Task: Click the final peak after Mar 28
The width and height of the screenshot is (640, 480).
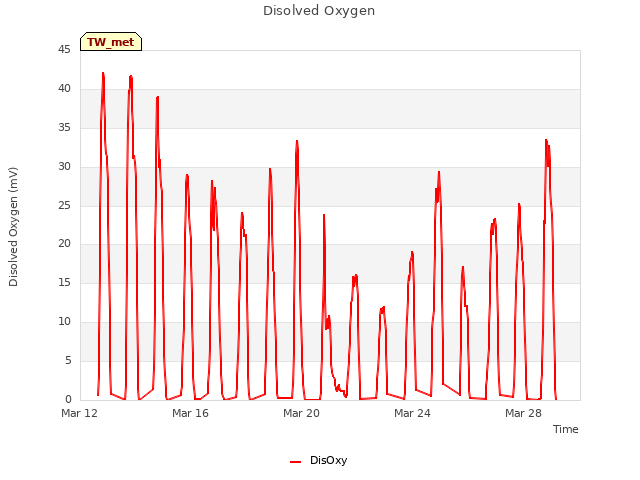Action: coord(546,141)
